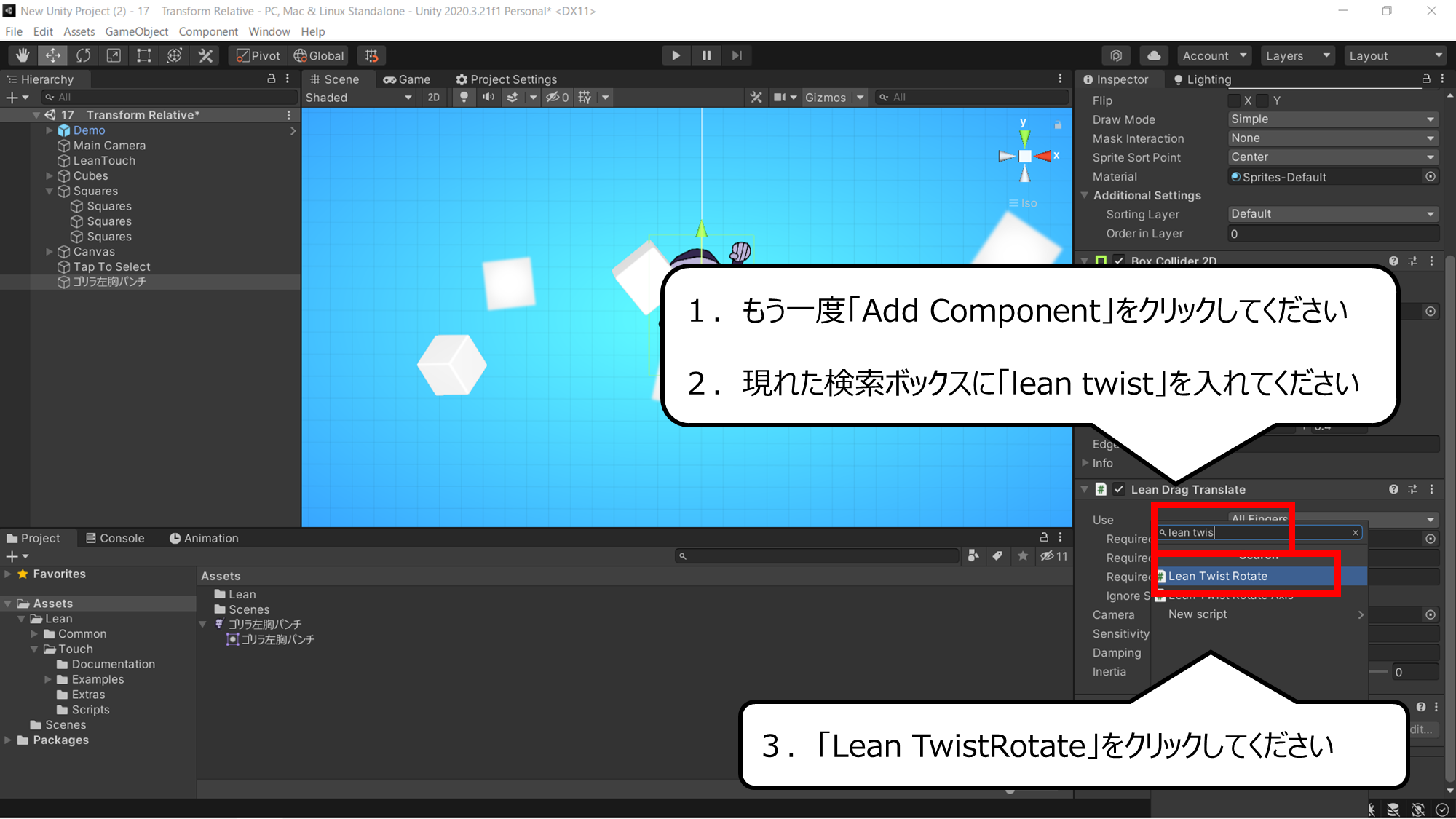Viewport: 1456px width, 819px height.
Task: Open Sprite Sort Point dropdown
Action: click(1333, 157)
